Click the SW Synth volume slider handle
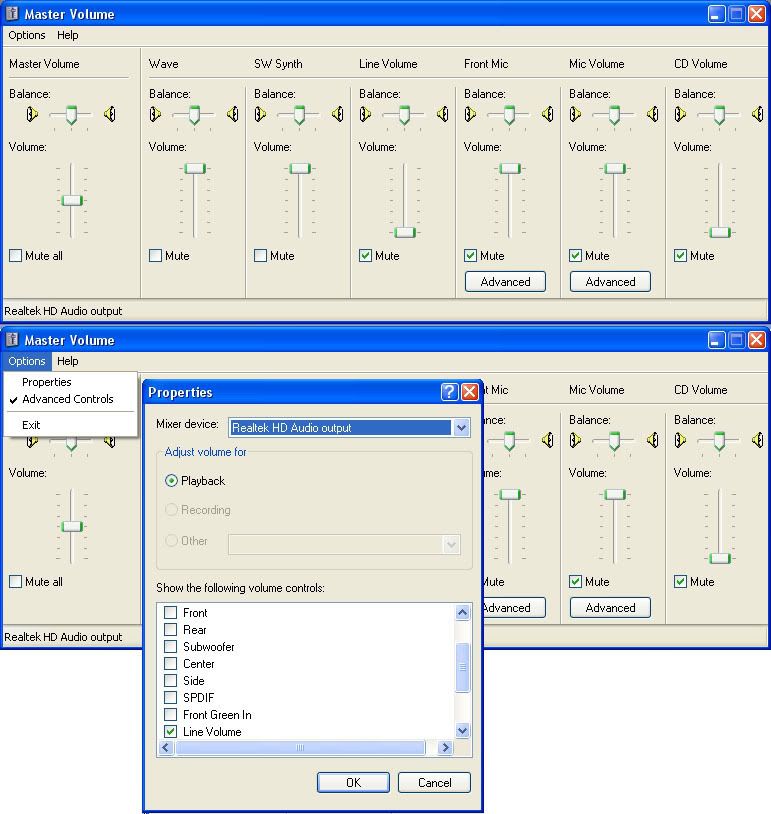This screenshot has width=771, height=814. 300,169
